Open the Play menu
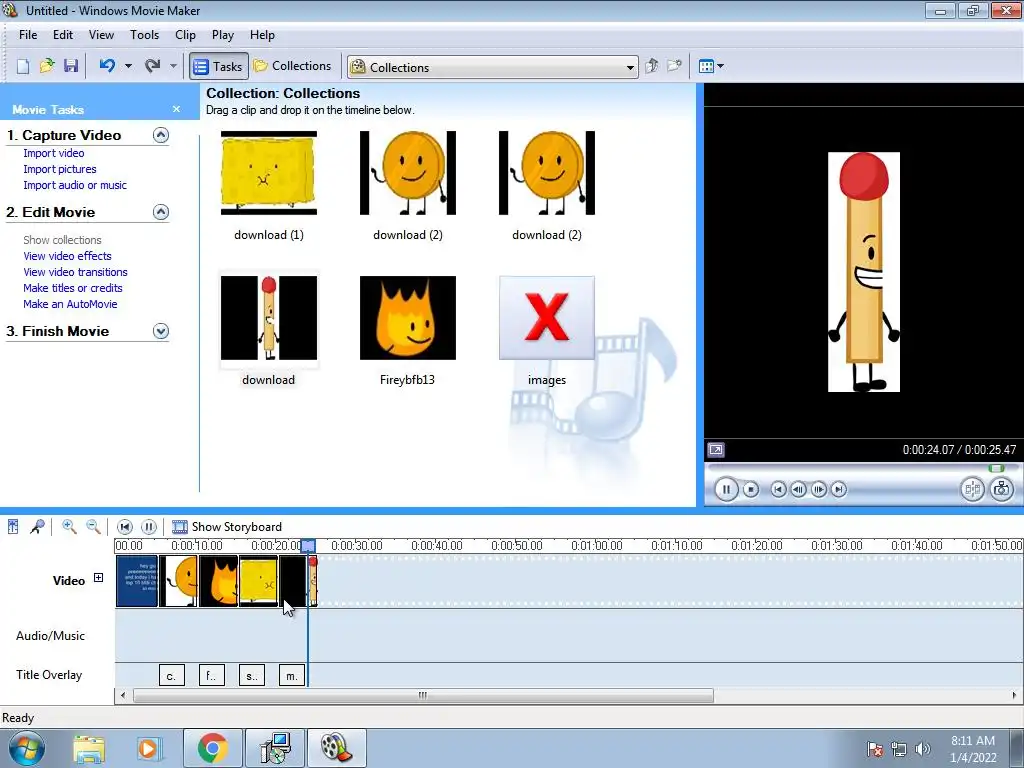This screenshot has width=1024, height=768. (223, 35)
